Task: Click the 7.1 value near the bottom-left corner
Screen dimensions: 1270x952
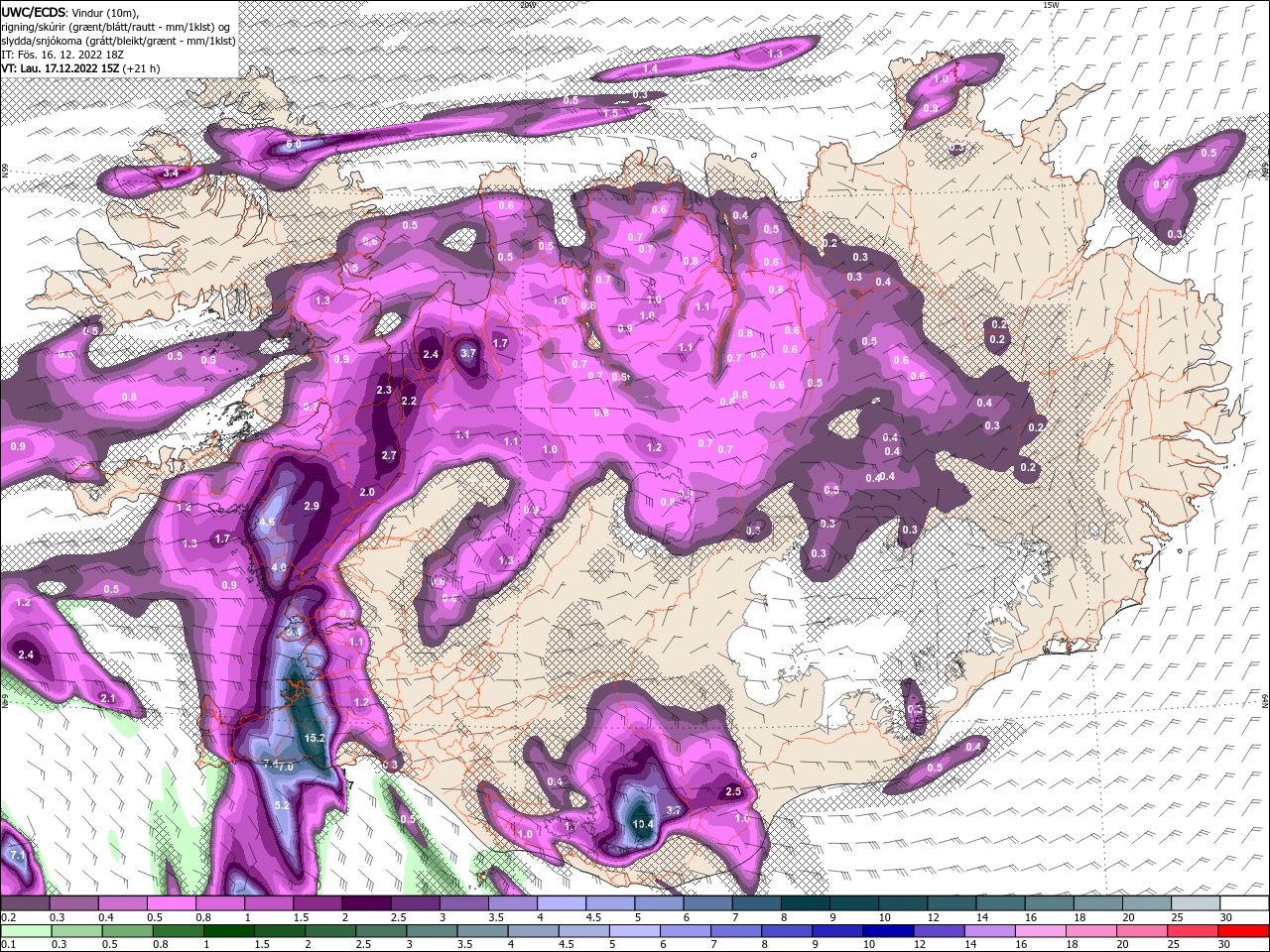Action: pyautogui.click(x=17, y=855)
